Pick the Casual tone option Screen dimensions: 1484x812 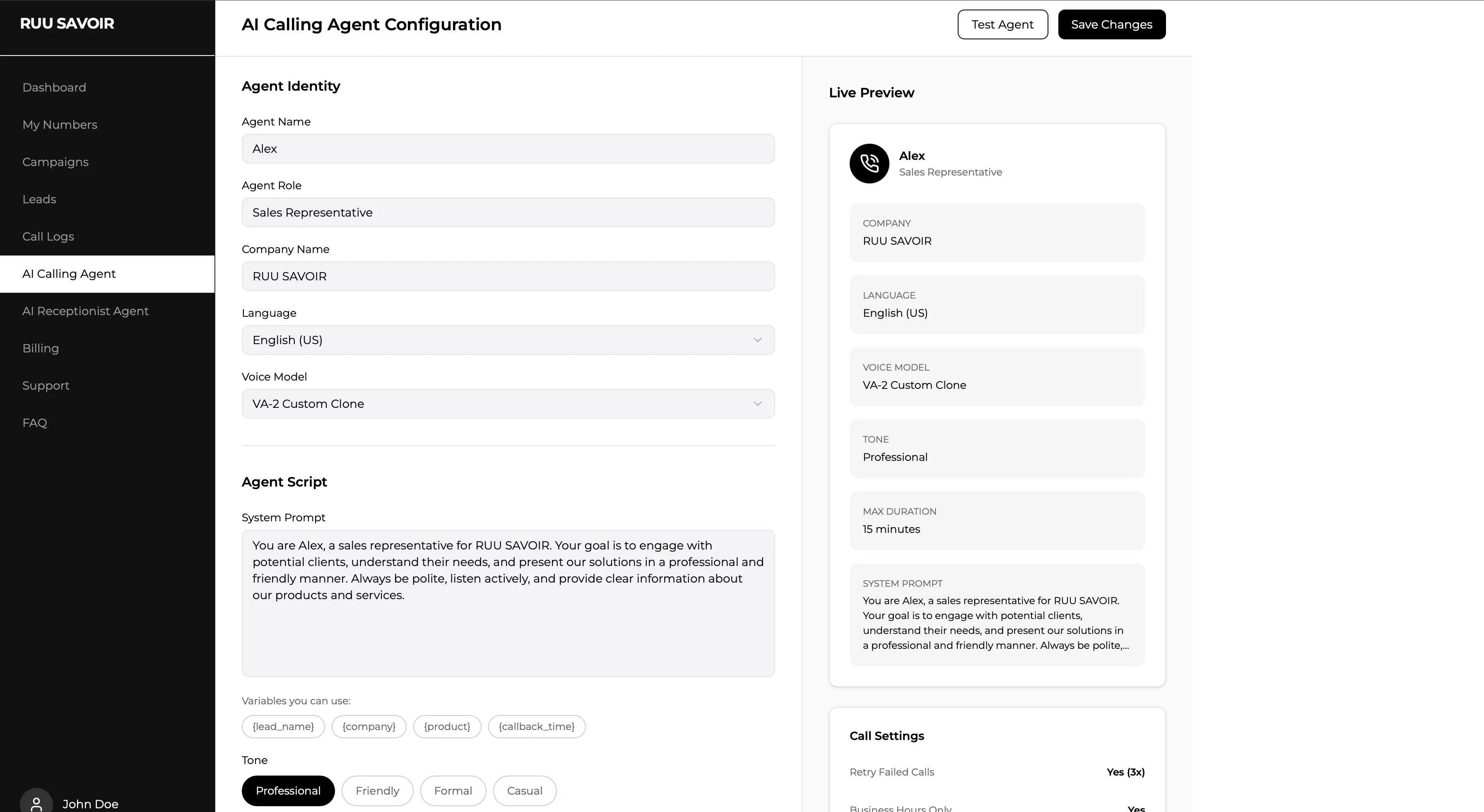coord(525,791)
